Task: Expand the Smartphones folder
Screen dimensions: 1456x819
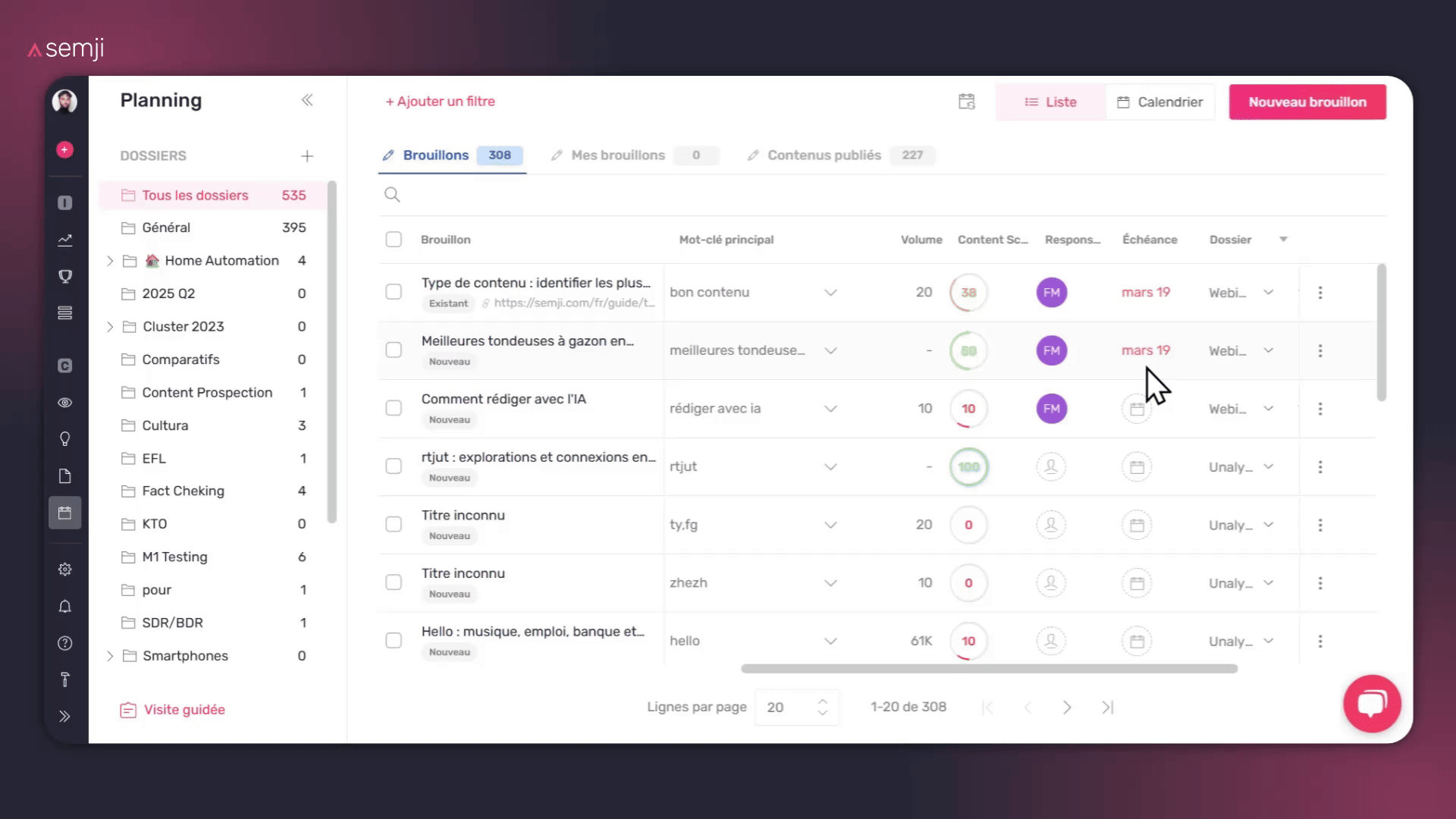Action: (x=110, y=656)
